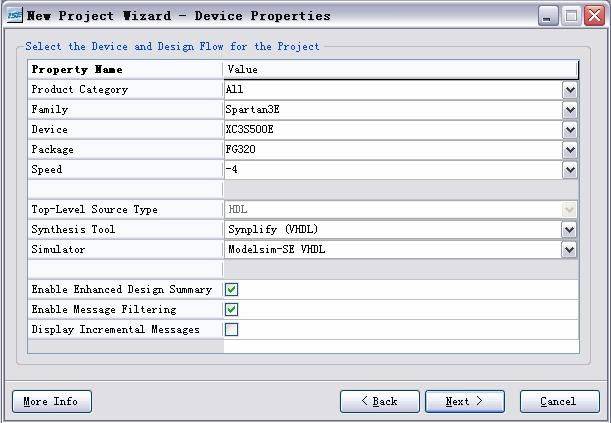Click the ISE application icon in title bar
The width and height of the screenshot is (611, 423).
pyautogui.click(x=15, y=16)
